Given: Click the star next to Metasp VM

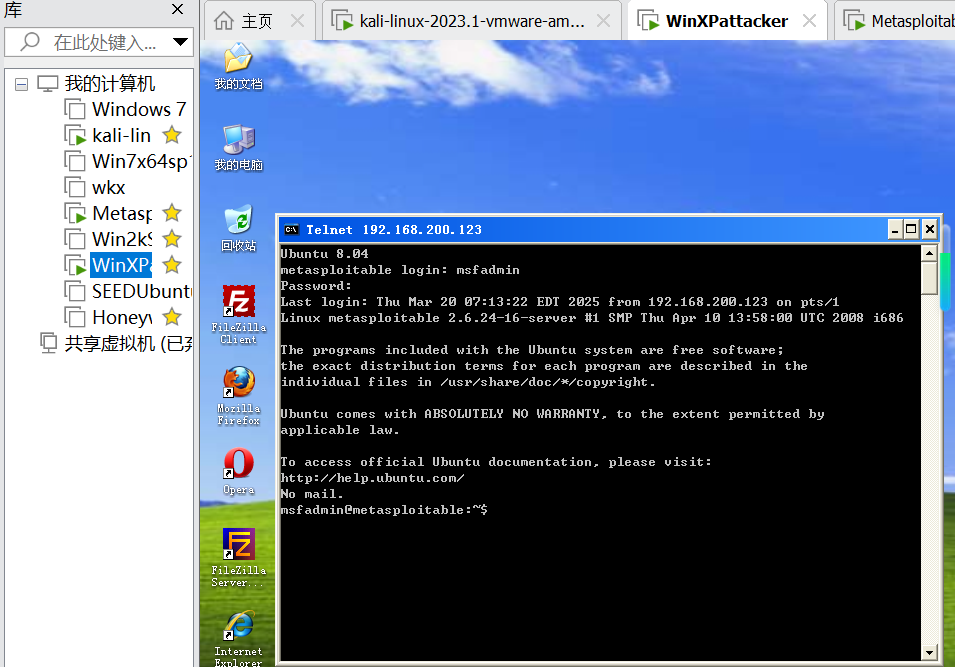Looking at the screenshot, I should pyautogui.click(x=172, y=213).
